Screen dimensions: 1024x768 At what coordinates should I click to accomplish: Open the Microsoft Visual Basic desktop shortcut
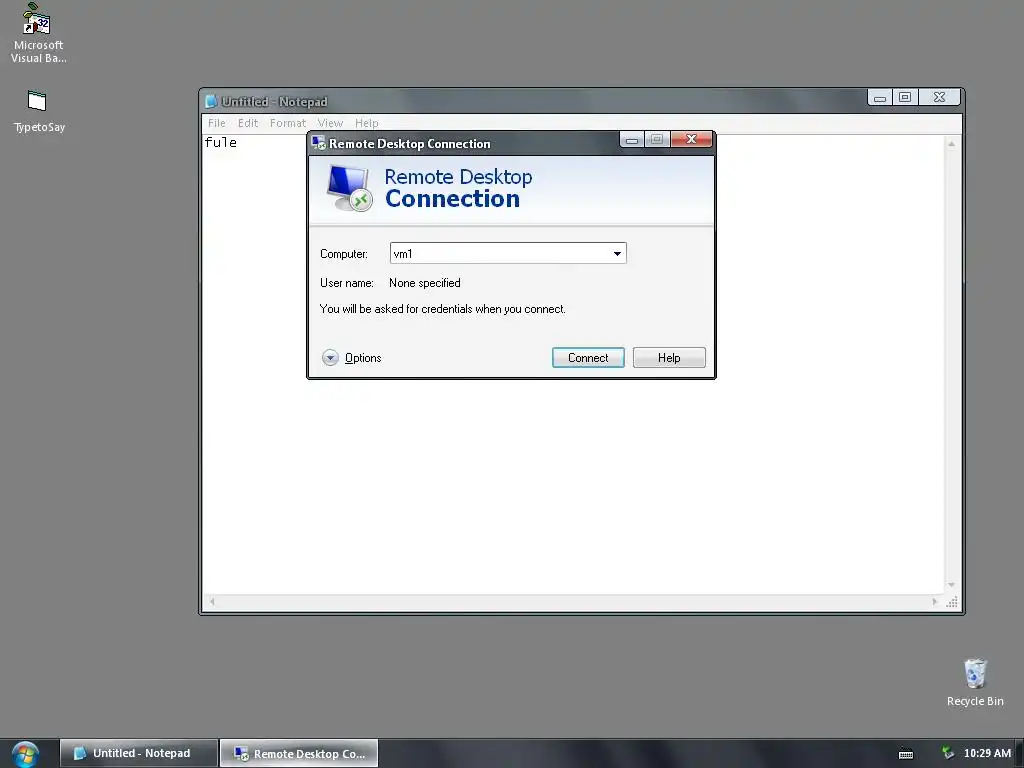[x=38, y=33]
